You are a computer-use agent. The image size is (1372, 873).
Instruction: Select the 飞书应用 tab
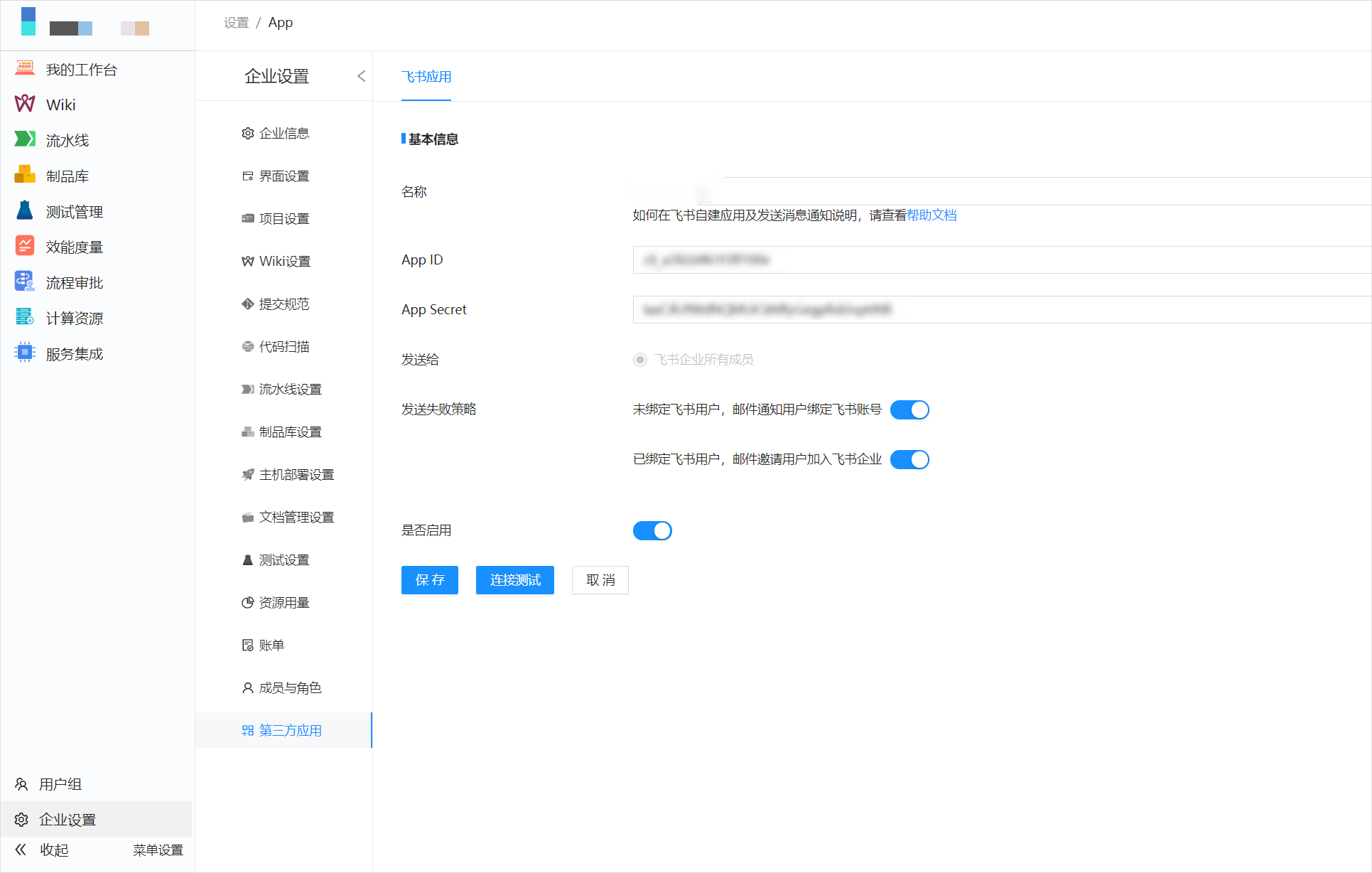426,76
